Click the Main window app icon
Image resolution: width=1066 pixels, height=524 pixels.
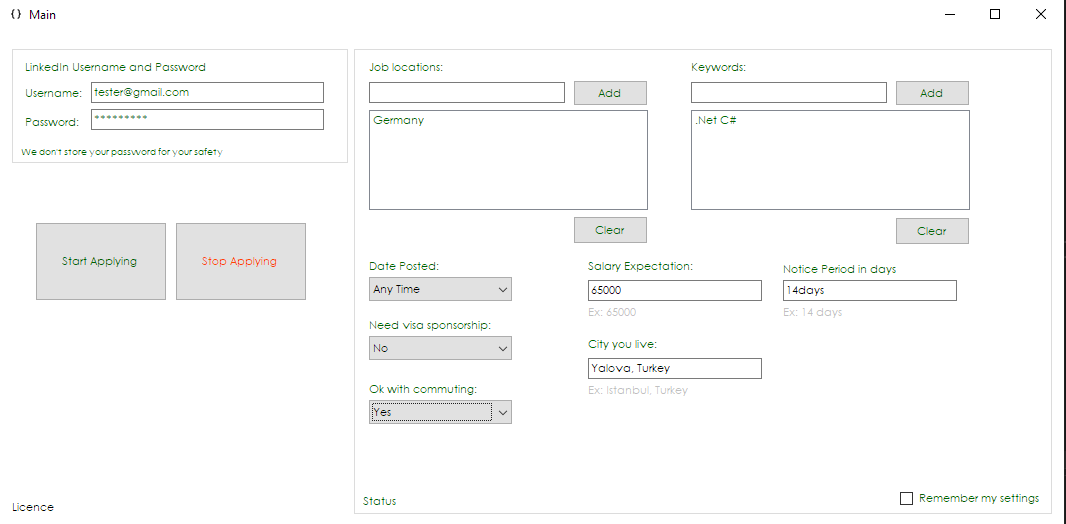16,14
